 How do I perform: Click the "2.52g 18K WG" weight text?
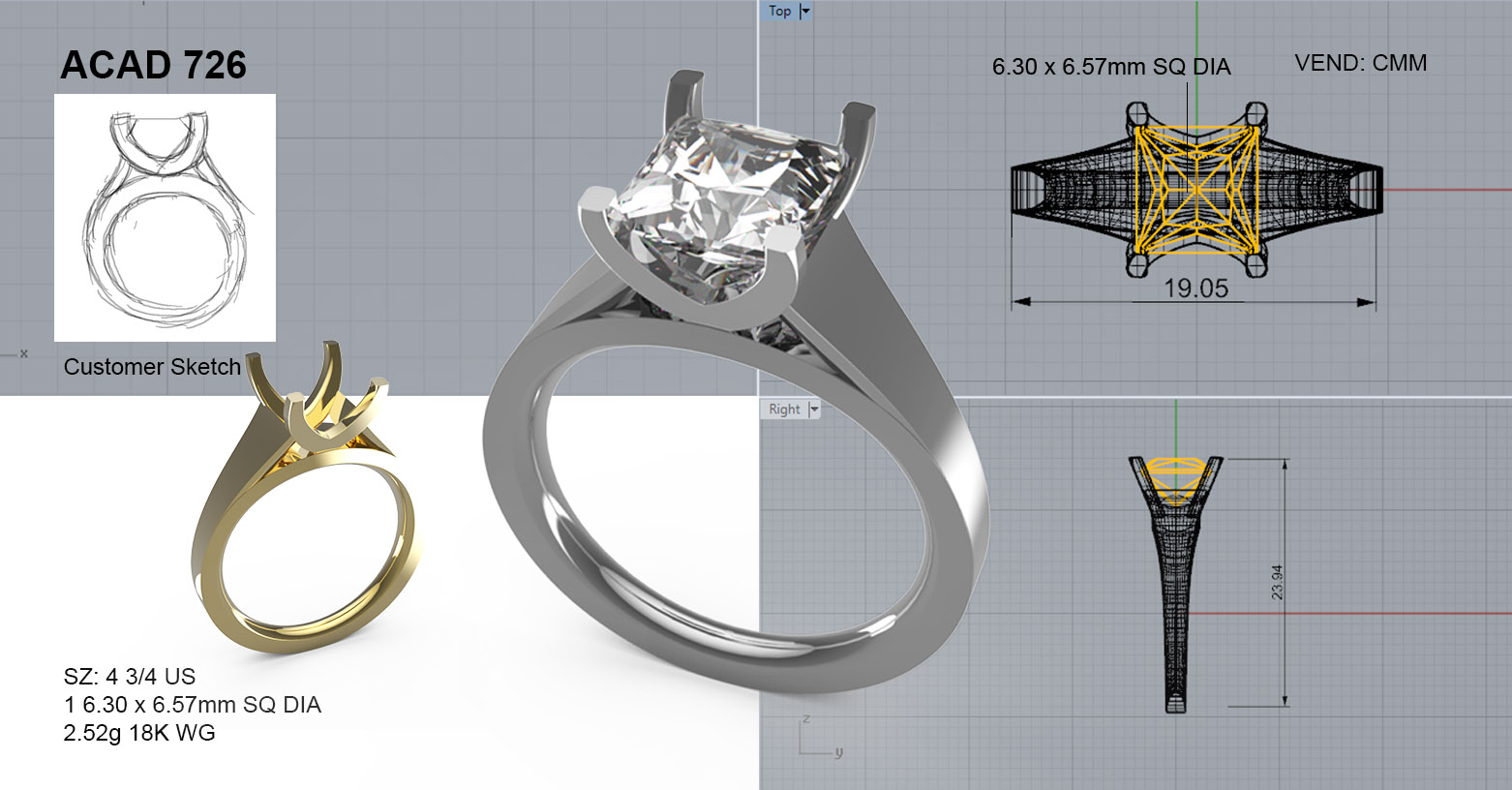click(139, 733)
